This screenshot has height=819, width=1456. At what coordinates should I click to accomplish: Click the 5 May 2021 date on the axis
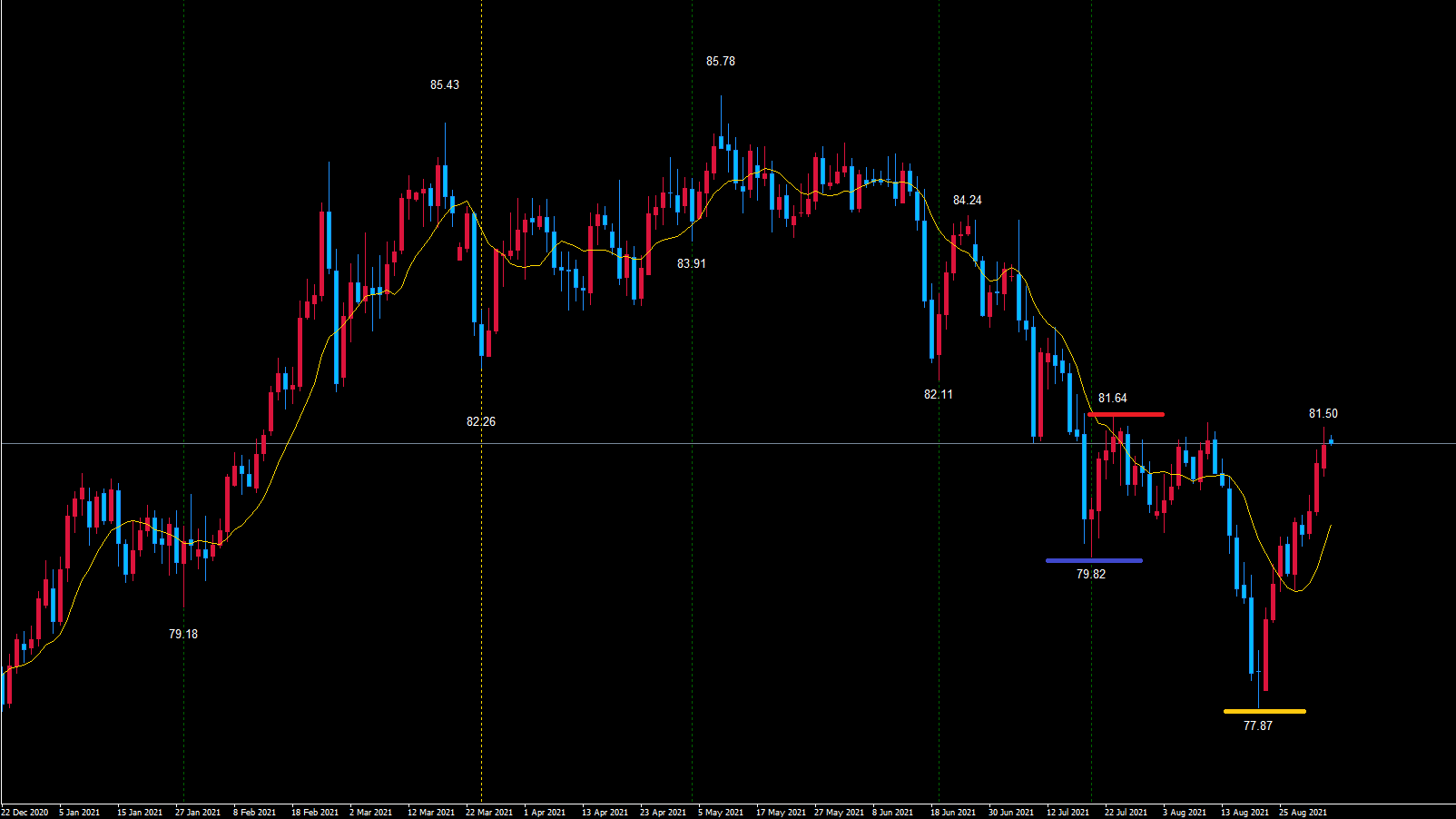(721, 813)
